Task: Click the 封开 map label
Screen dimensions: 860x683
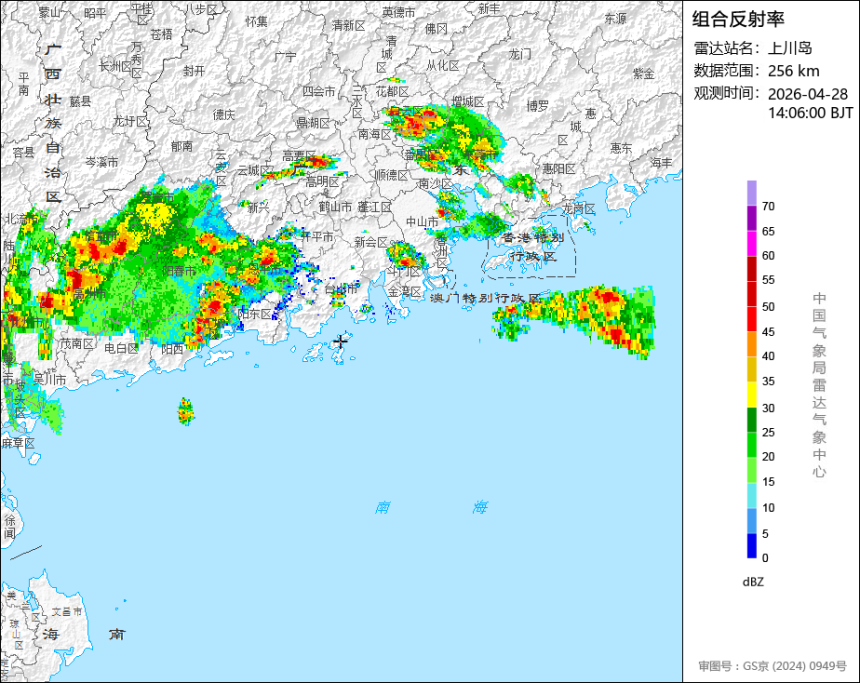Action: [x=194, y=71]
